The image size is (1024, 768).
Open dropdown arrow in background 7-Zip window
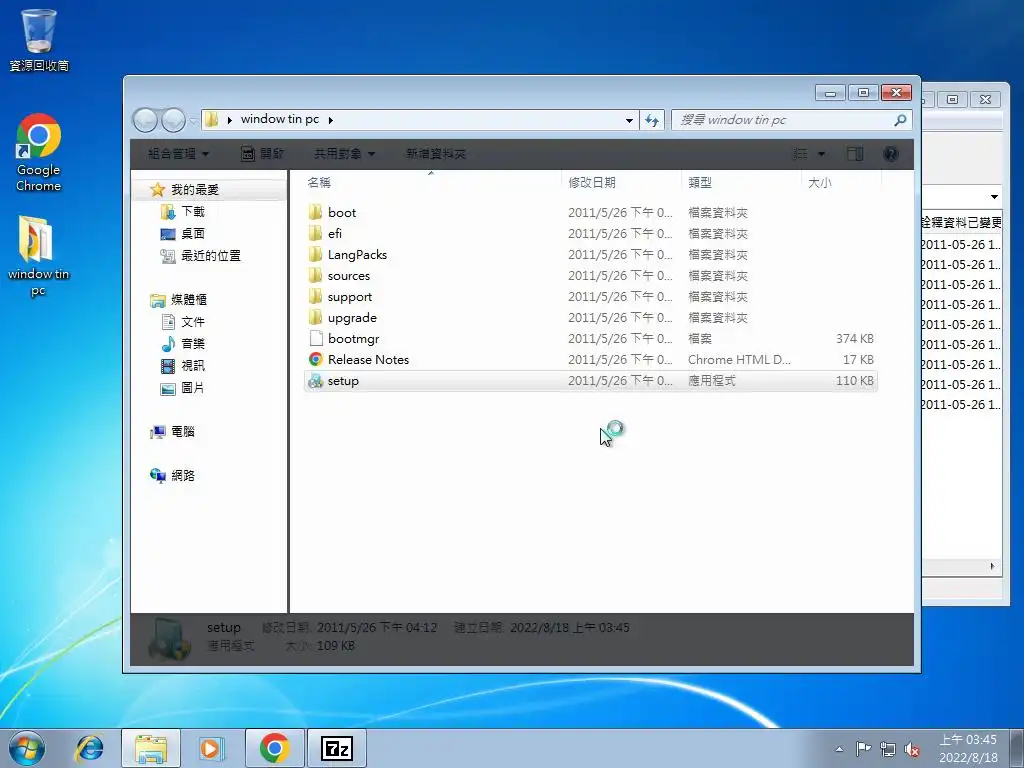pos(994,197)
